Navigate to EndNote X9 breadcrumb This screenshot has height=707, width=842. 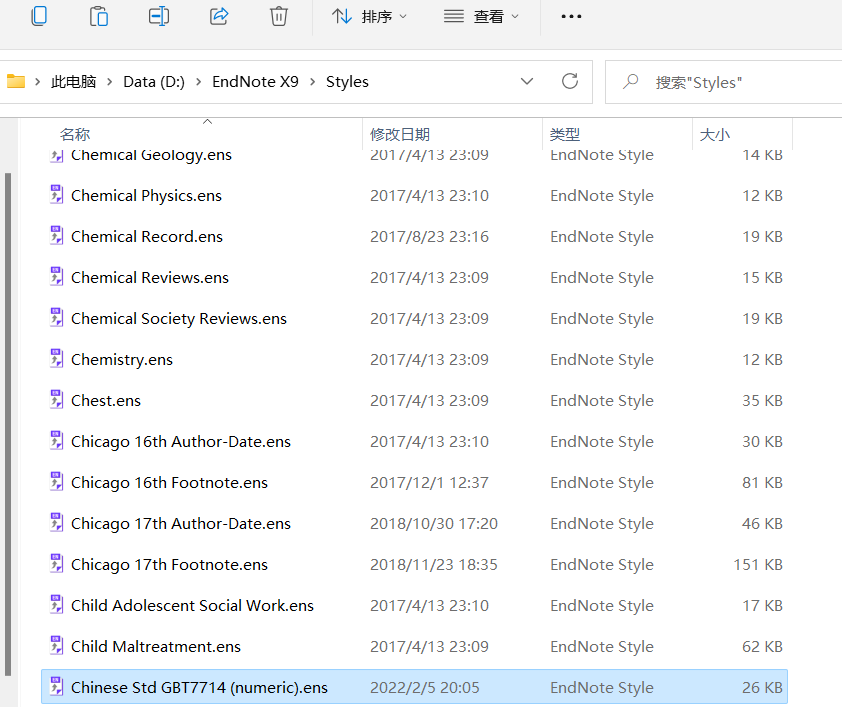255,82
